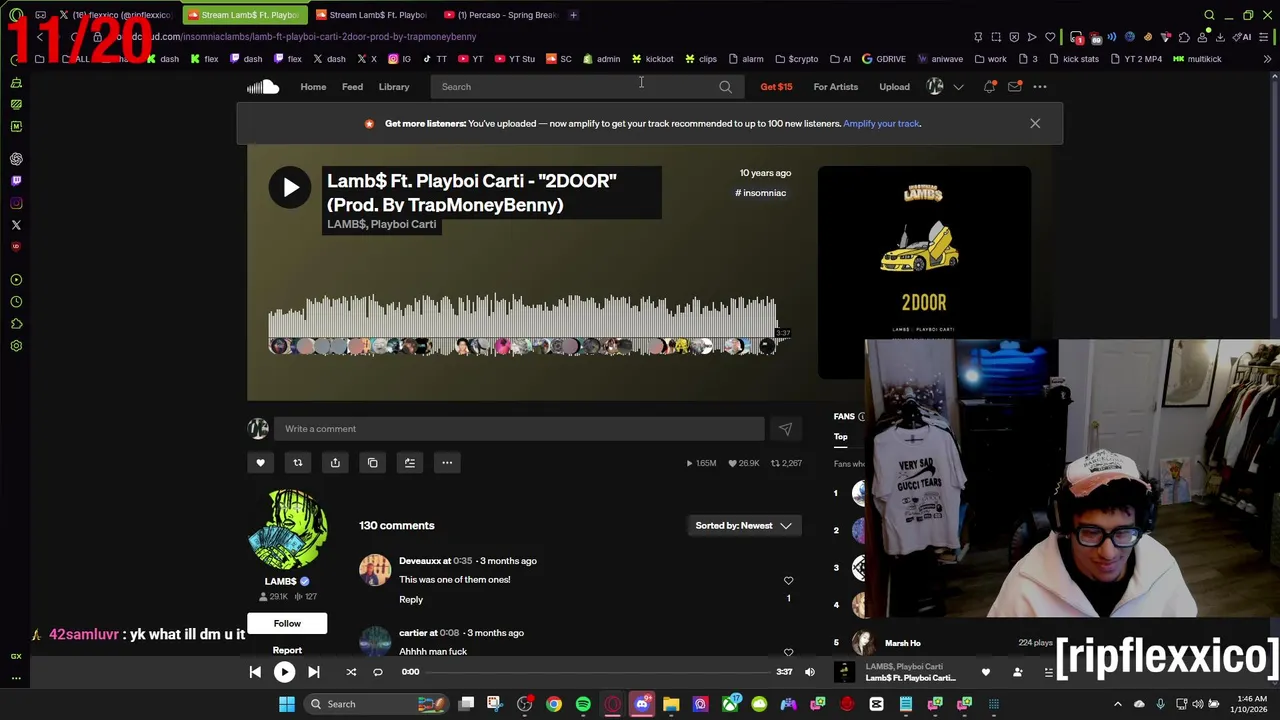
Task: Open the header three-dots more menu
Action: click(x=1040, y=87)
